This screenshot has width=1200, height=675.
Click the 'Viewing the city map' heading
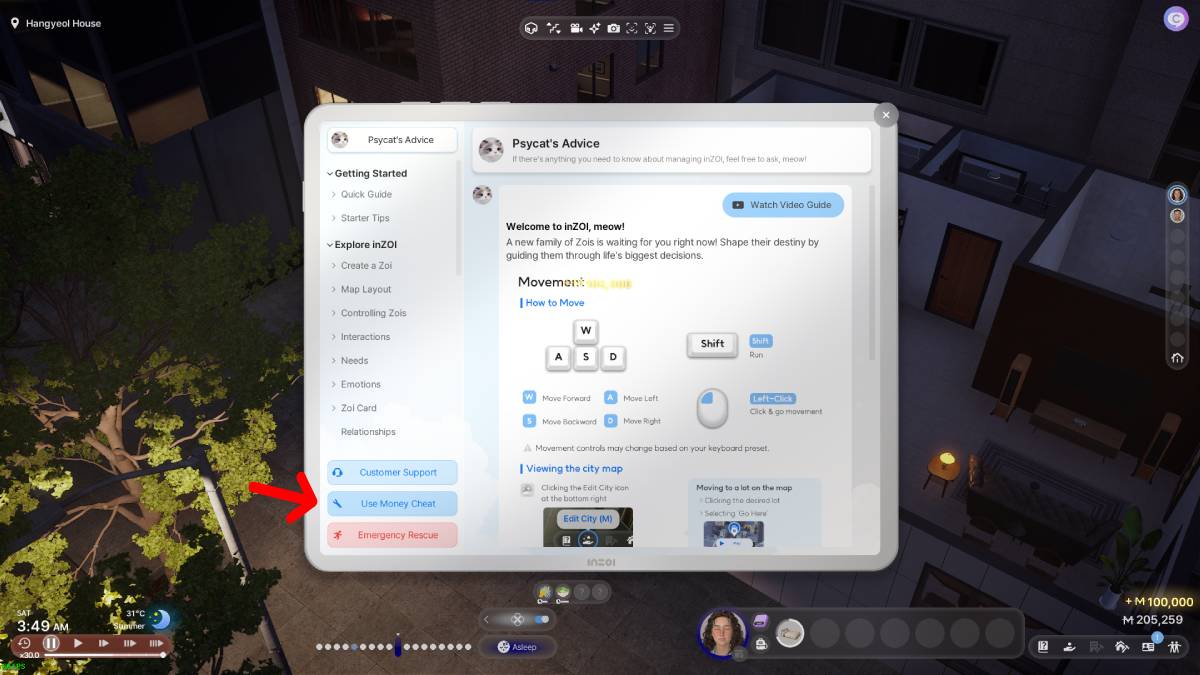click(574, 469)
